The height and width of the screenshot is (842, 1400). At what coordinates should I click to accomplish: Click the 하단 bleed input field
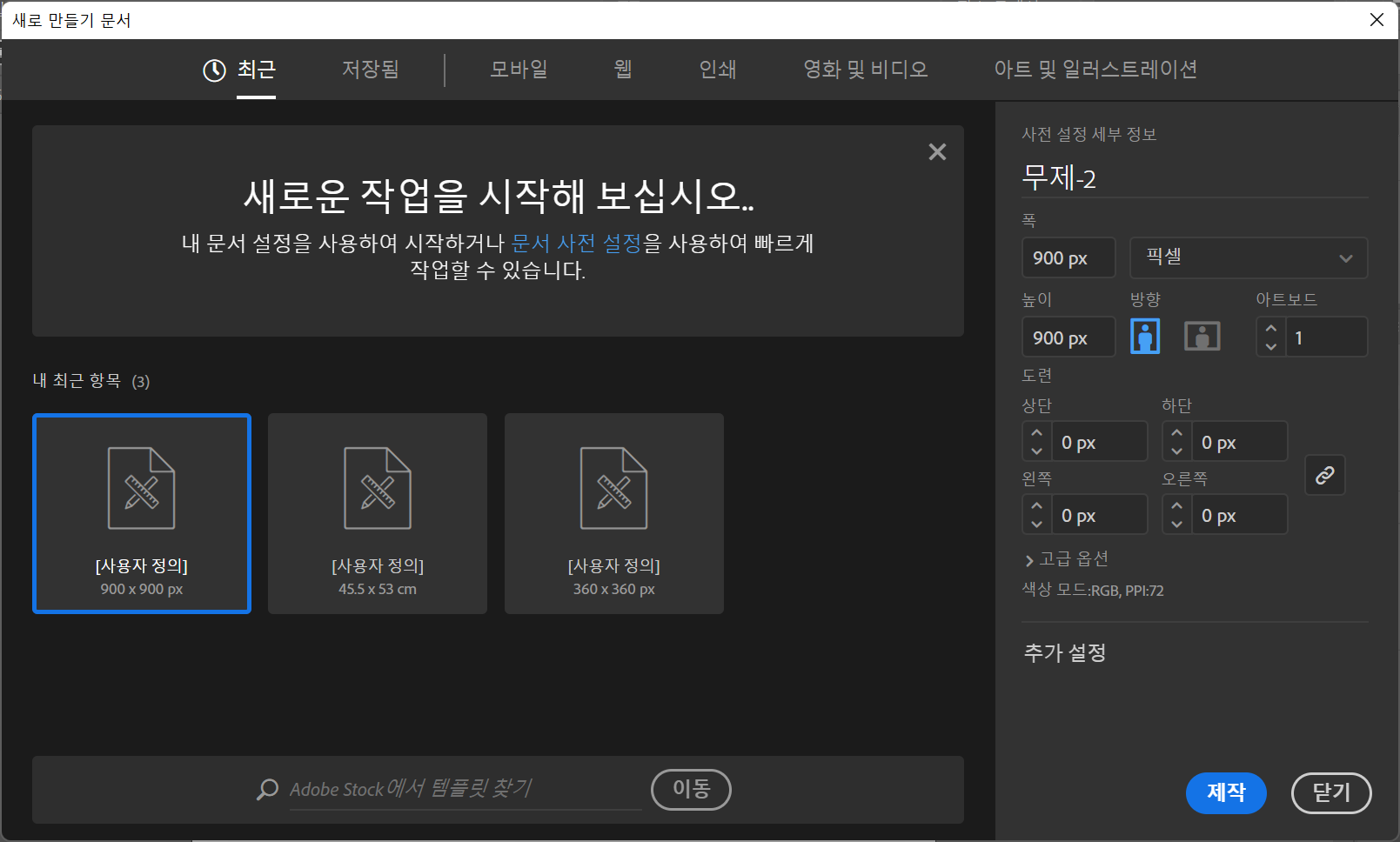pos(1240,442)
